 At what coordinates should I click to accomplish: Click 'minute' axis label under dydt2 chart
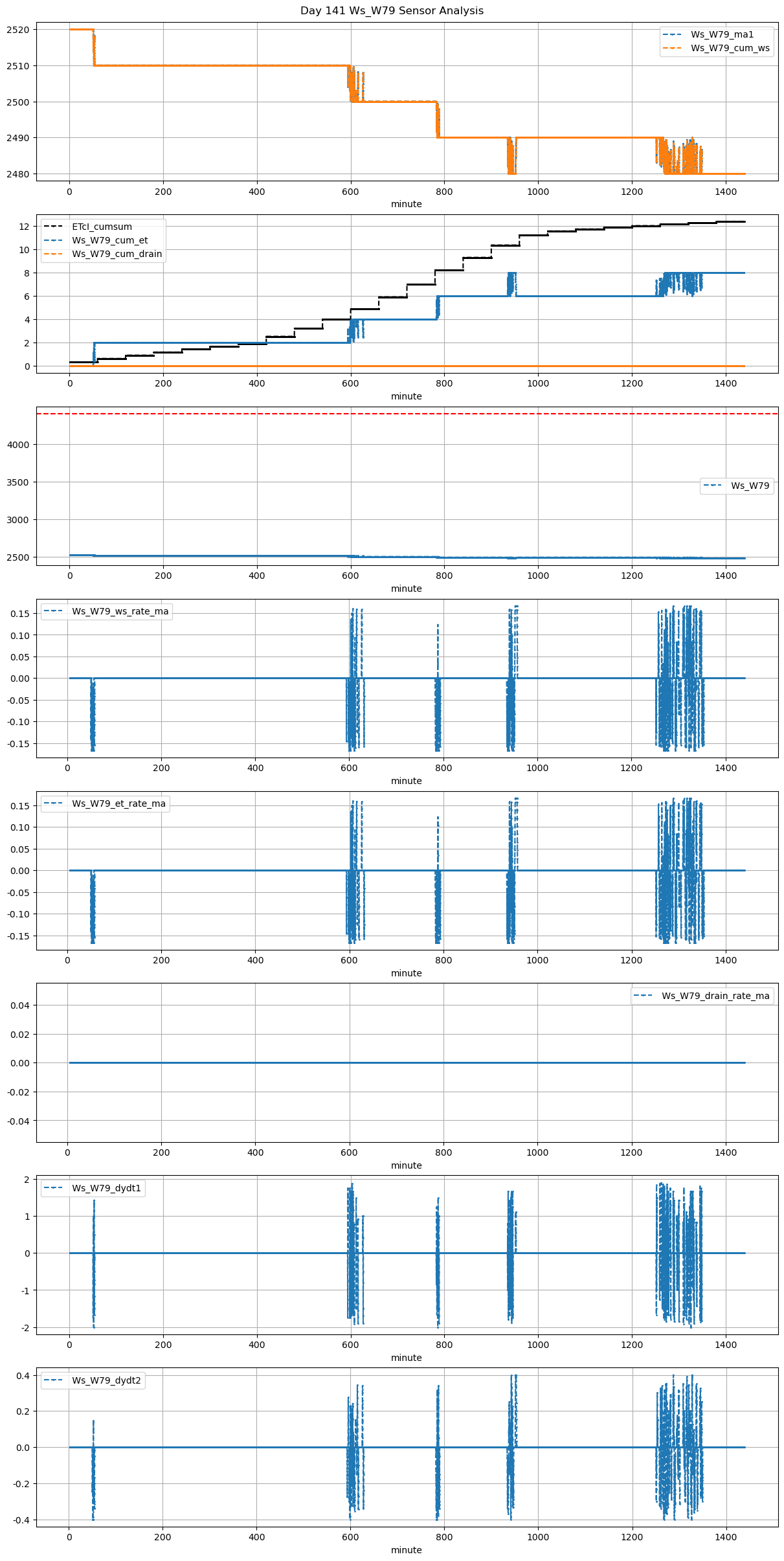point(406,1550)
